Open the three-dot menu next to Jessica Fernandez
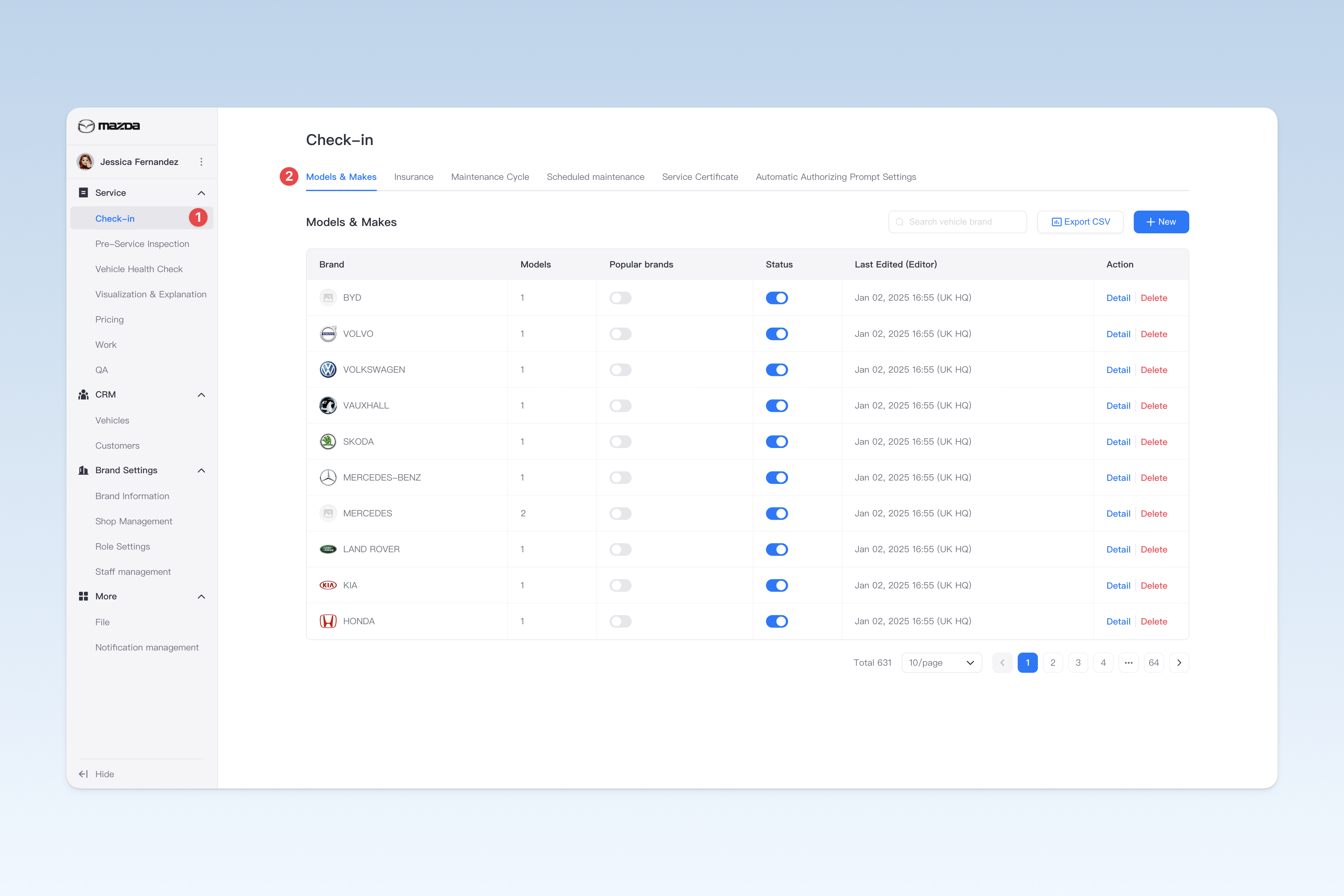1344x896 pixels. [x=201, y=162]
